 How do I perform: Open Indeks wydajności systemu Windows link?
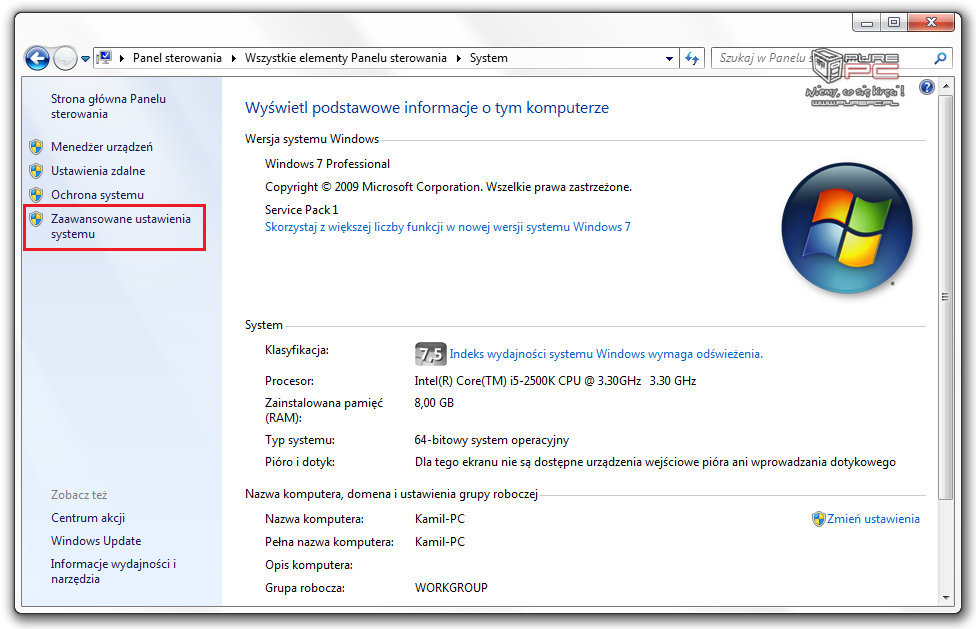(606, 354)
